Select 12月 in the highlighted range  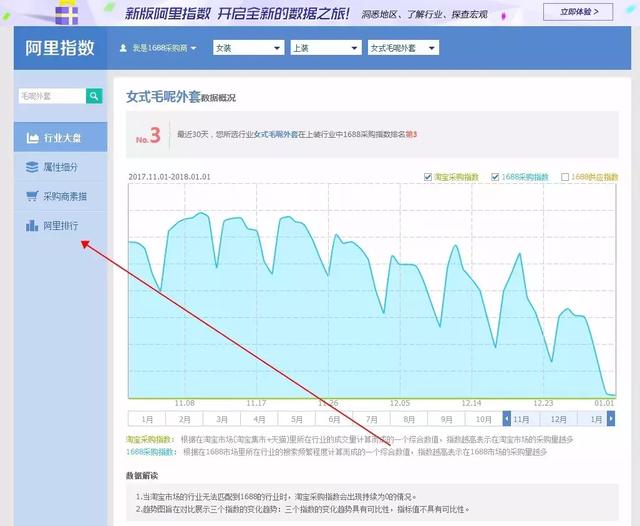[x=559, y=419]
